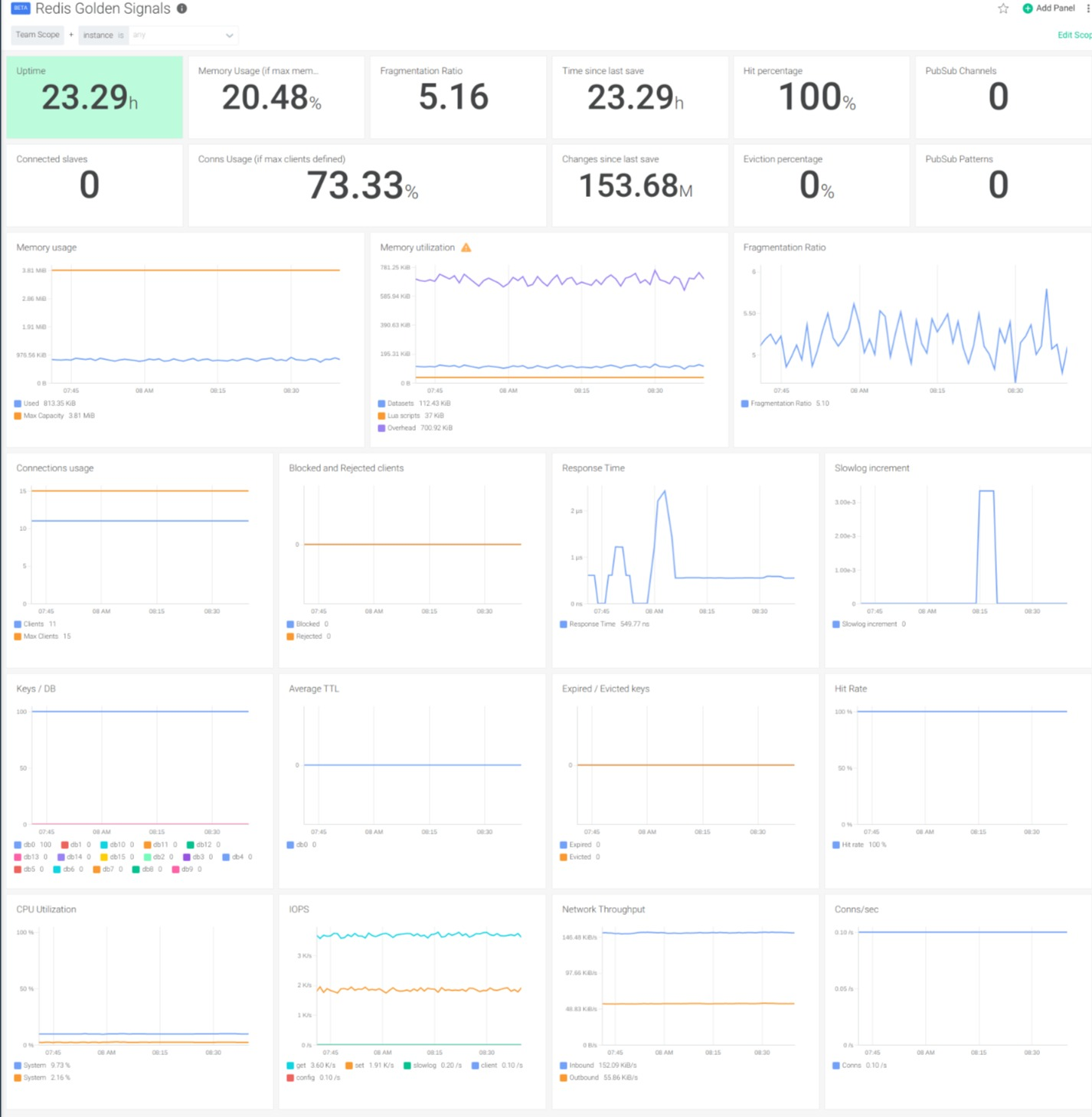This screenshot has height=1117, width=1092.
Task: Toggle the Blocked legend entry
Action: point(308,624)
